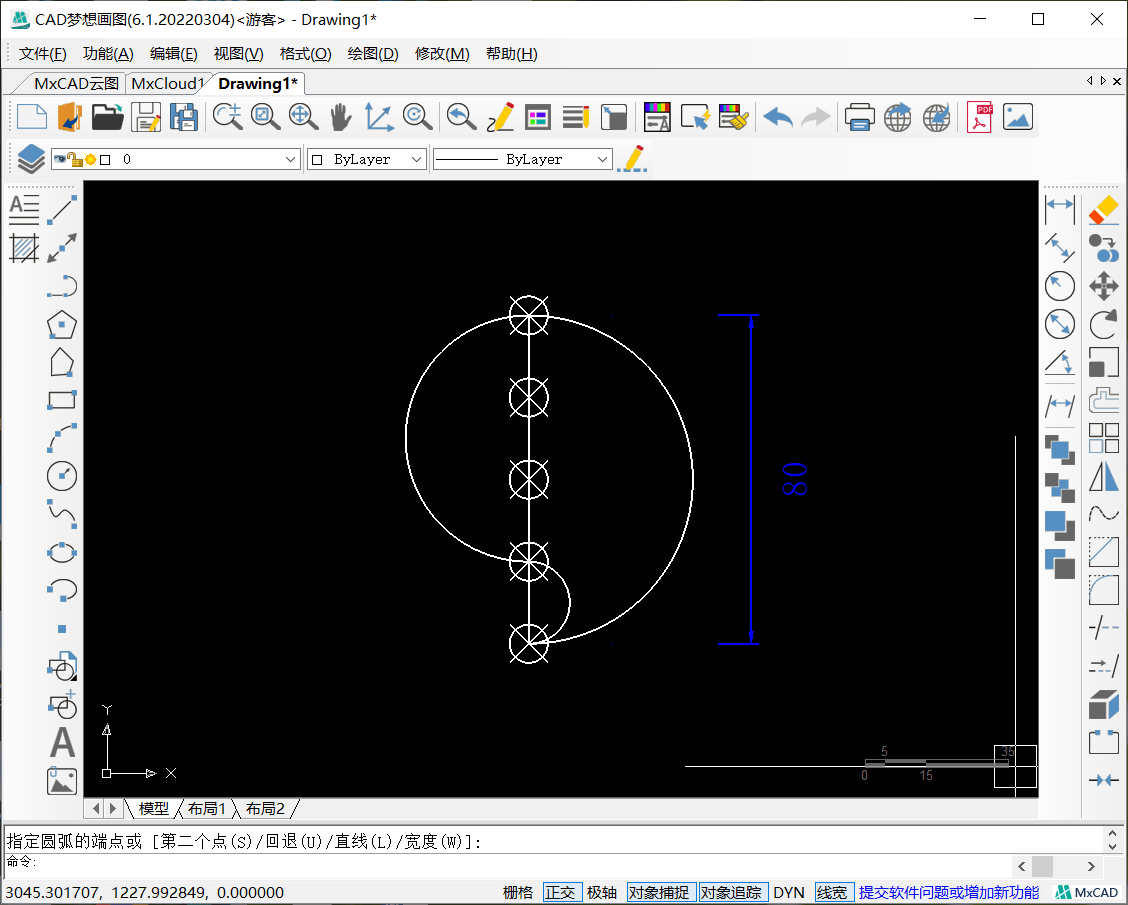Click the Save As double-floppy icon
The width and height of the screenshot is (1128, 905).
183,117
